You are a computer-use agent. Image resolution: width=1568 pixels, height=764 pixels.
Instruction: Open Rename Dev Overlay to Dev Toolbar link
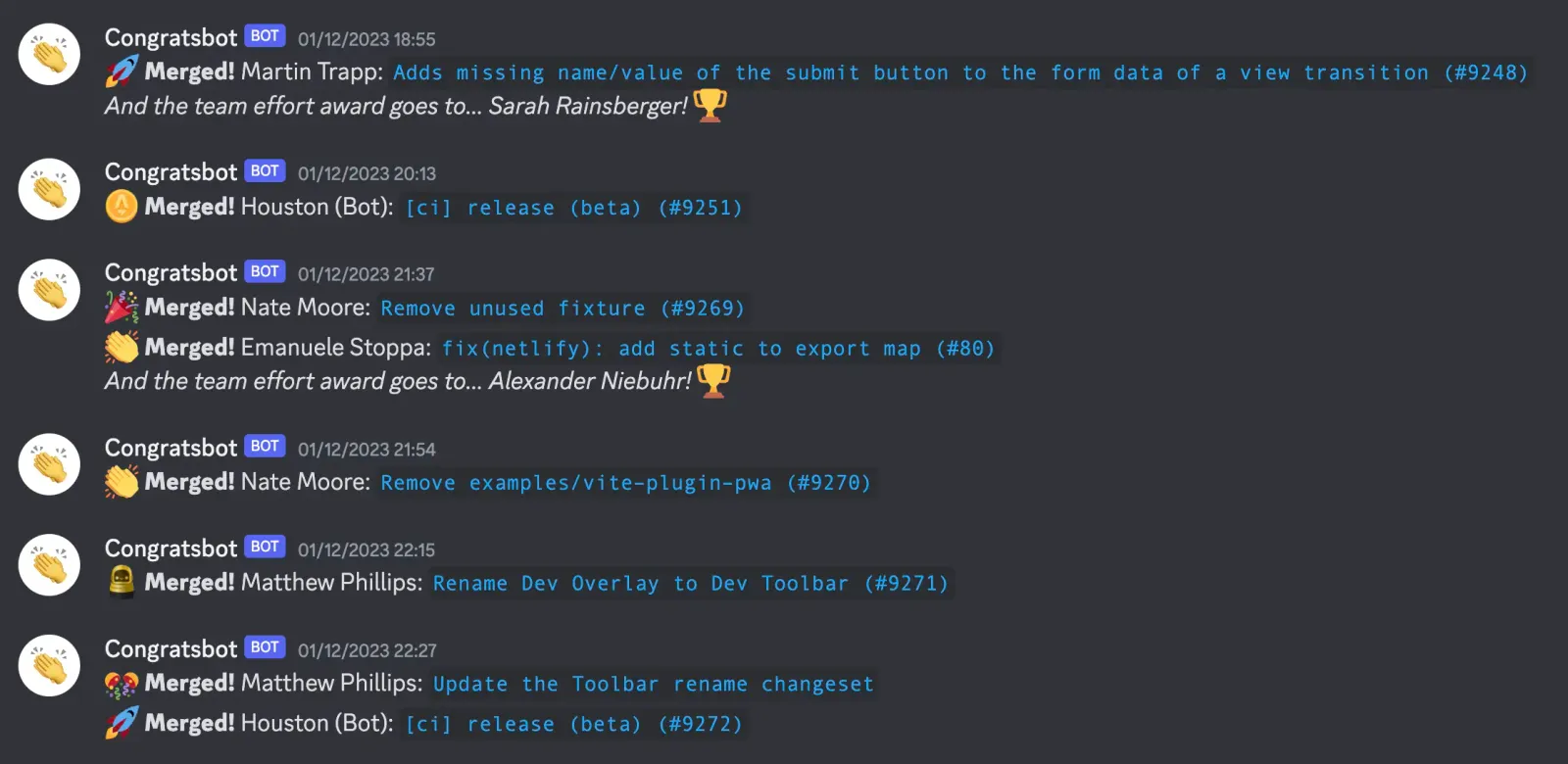(x=691, y=584)
